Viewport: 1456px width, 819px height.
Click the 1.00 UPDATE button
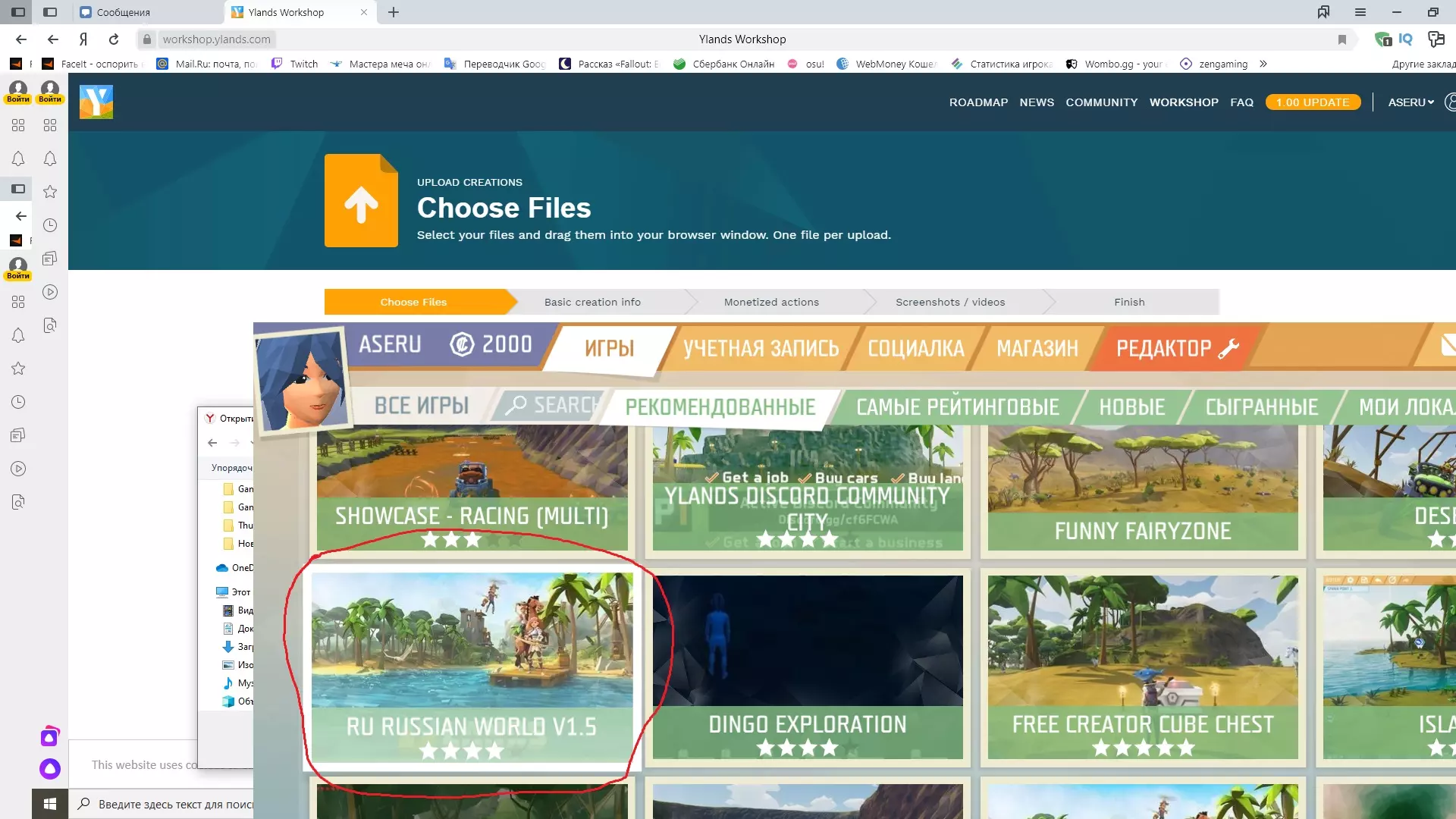click(x=1312, y=102)
